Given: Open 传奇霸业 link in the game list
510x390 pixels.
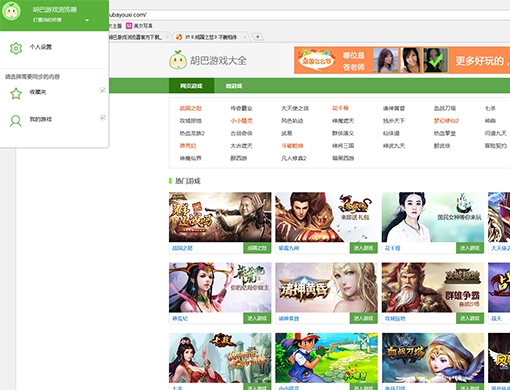Looking at the screenshot, I should point(241,108).
